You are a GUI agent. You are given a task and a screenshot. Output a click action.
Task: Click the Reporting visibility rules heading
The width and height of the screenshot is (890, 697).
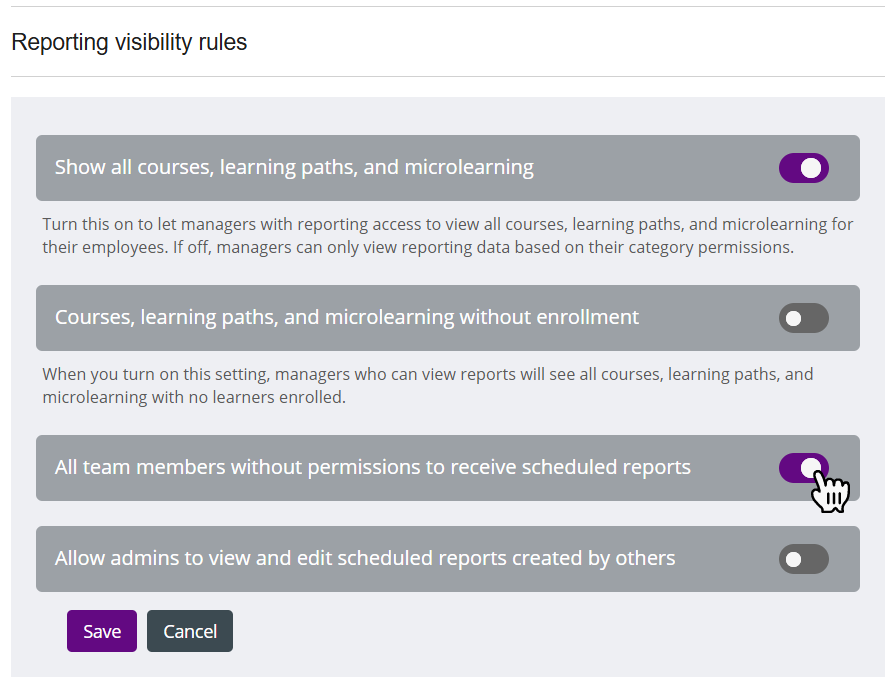(129, 43)
